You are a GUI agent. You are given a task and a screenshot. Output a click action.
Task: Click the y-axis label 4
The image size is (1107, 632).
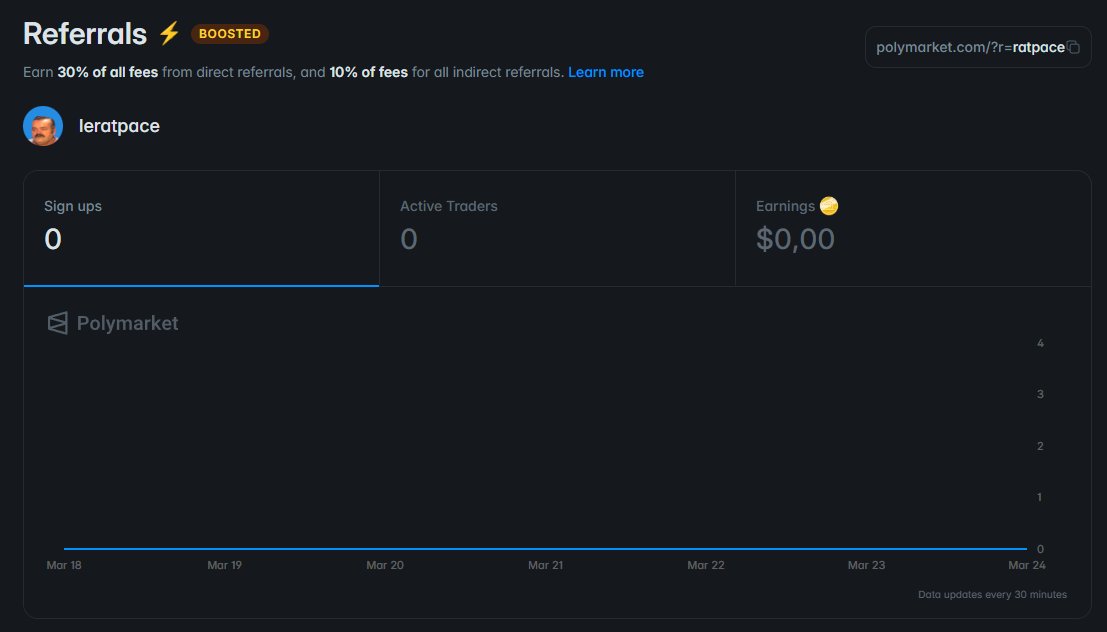pos(1040,343)
